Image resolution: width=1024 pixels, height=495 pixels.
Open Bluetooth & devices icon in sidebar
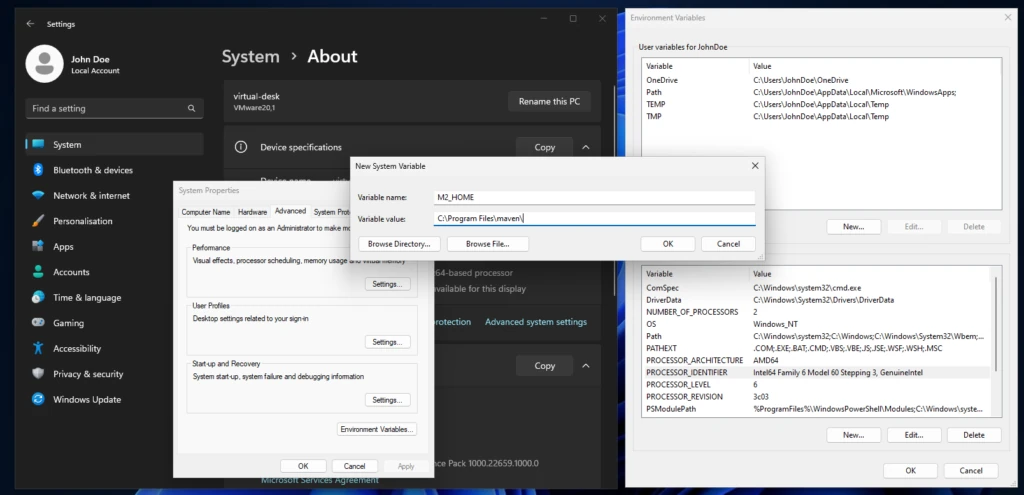[x=38, y=170]
